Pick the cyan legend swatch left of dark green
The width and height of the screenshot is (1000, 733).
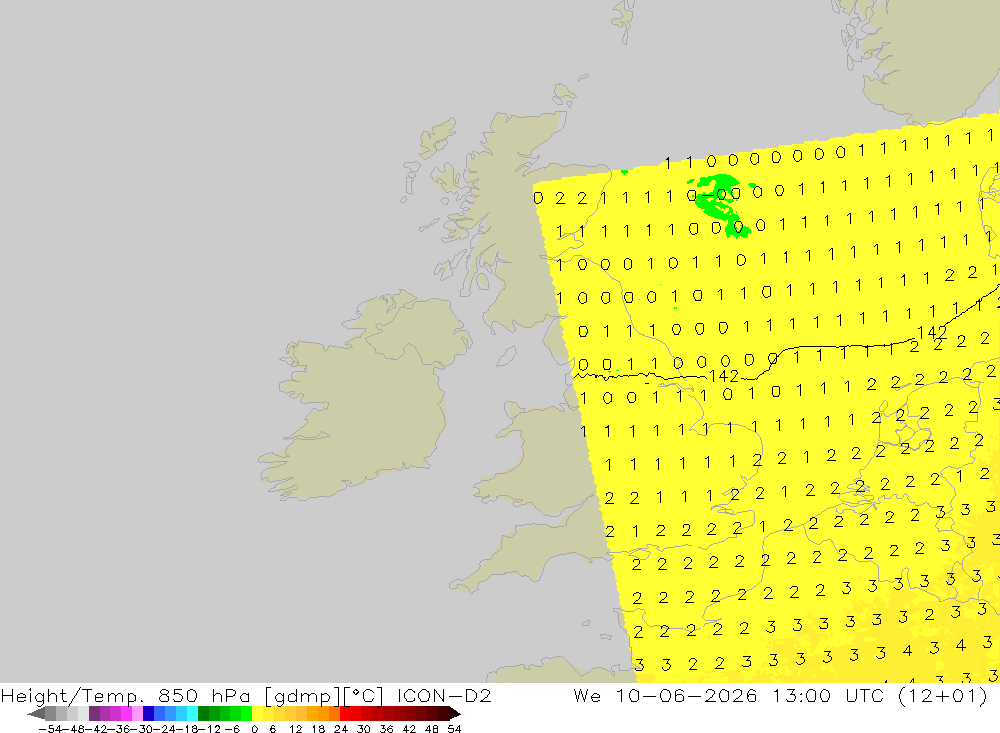tap(192, 713)
